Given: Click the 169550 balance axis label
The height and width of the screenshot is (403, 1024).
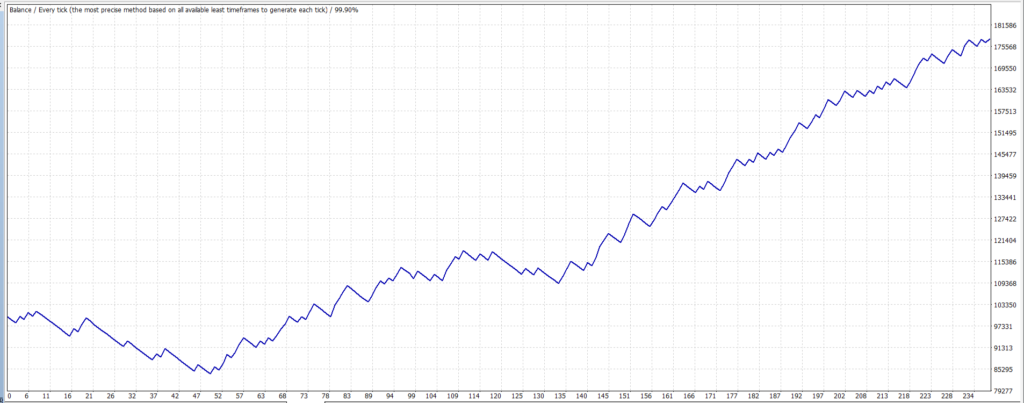Looking at the screenshot, I should click(1007, 69).
